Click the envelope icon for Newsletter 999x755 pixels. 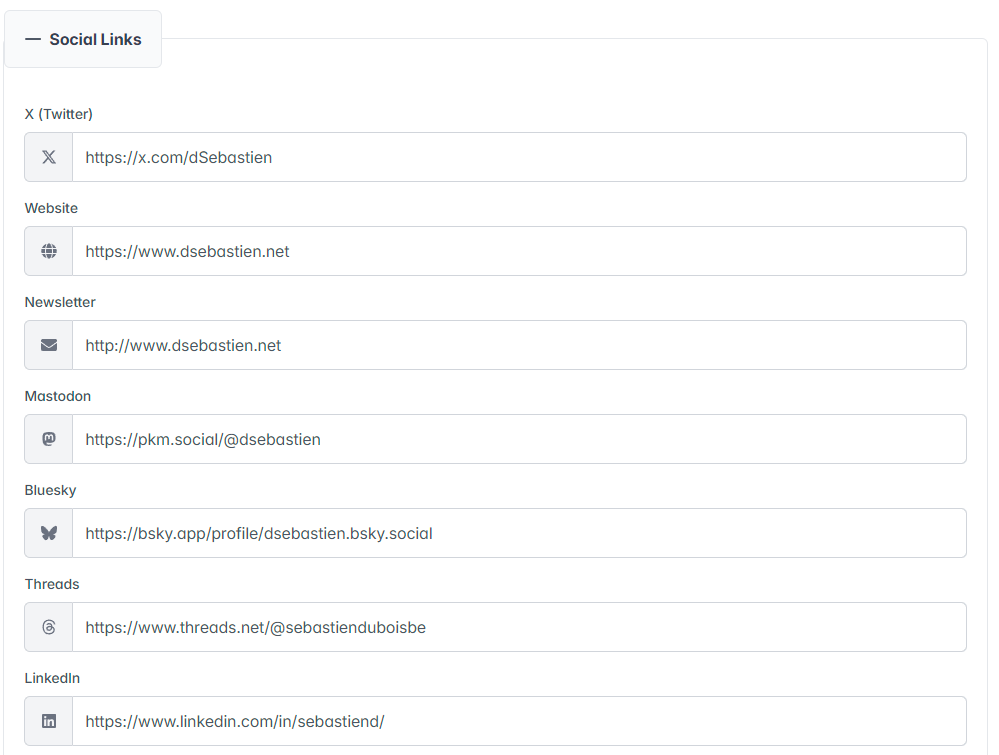coord(49,345)
